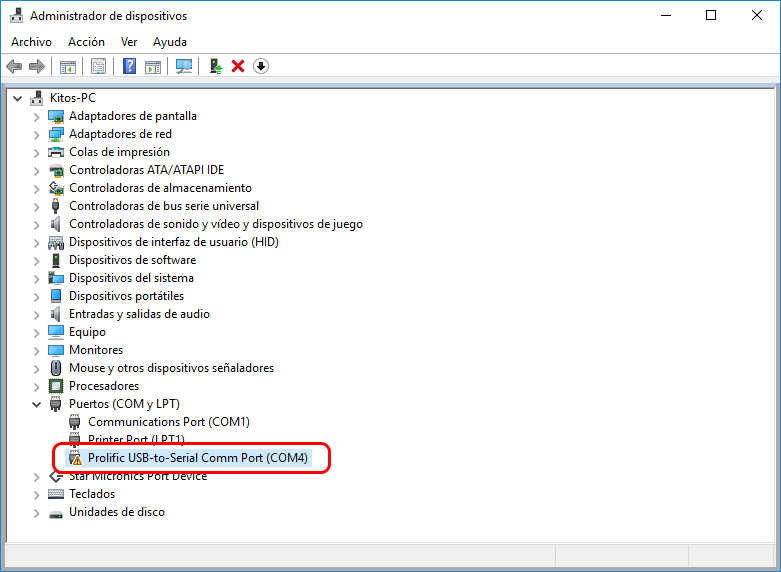Click the Dispositivos portátiles icon
781x572 pixels.
(x=56, y=296)
